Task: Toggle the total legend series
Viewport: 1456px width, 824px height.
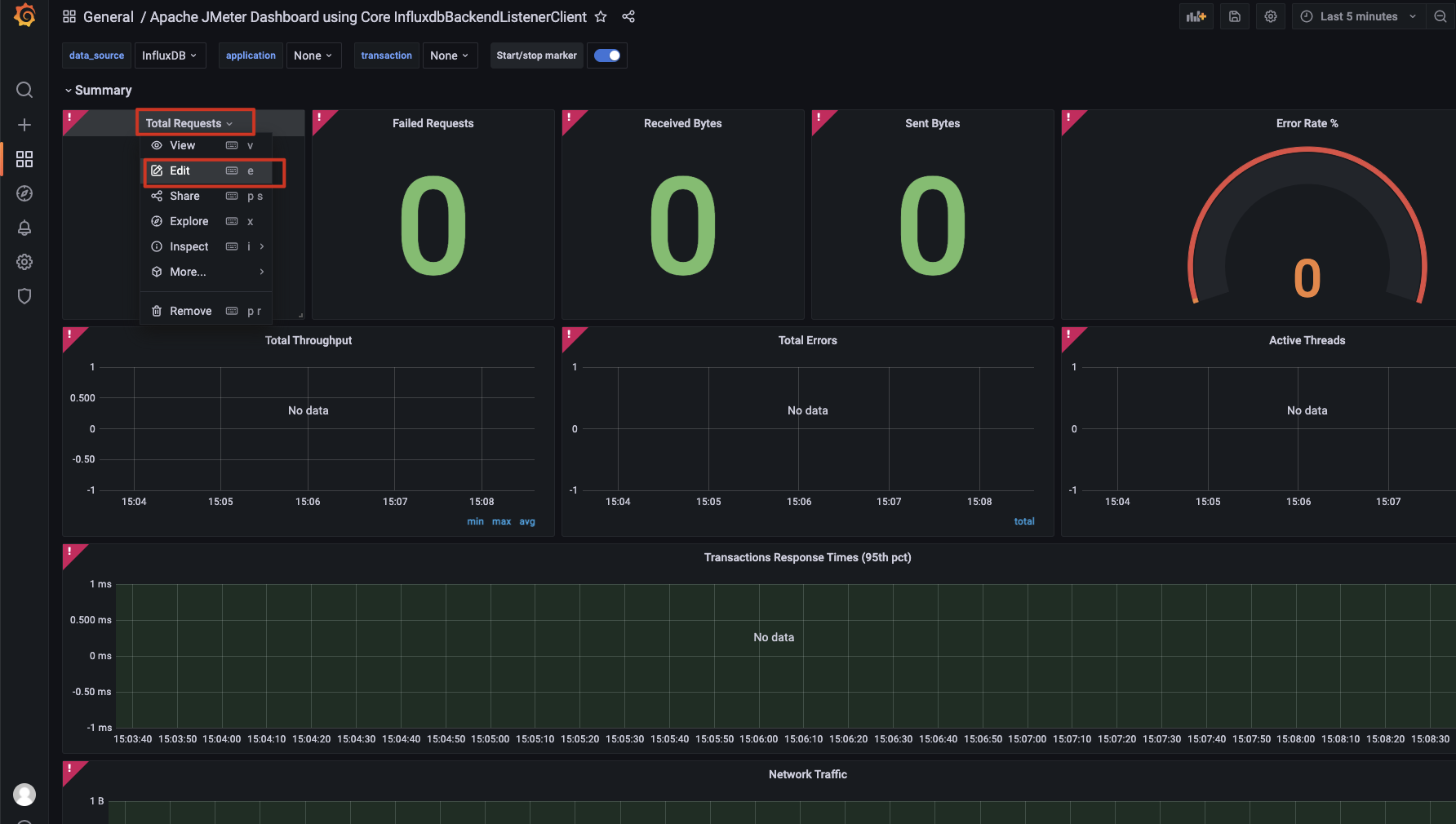Action: (x=1024, y=521)
